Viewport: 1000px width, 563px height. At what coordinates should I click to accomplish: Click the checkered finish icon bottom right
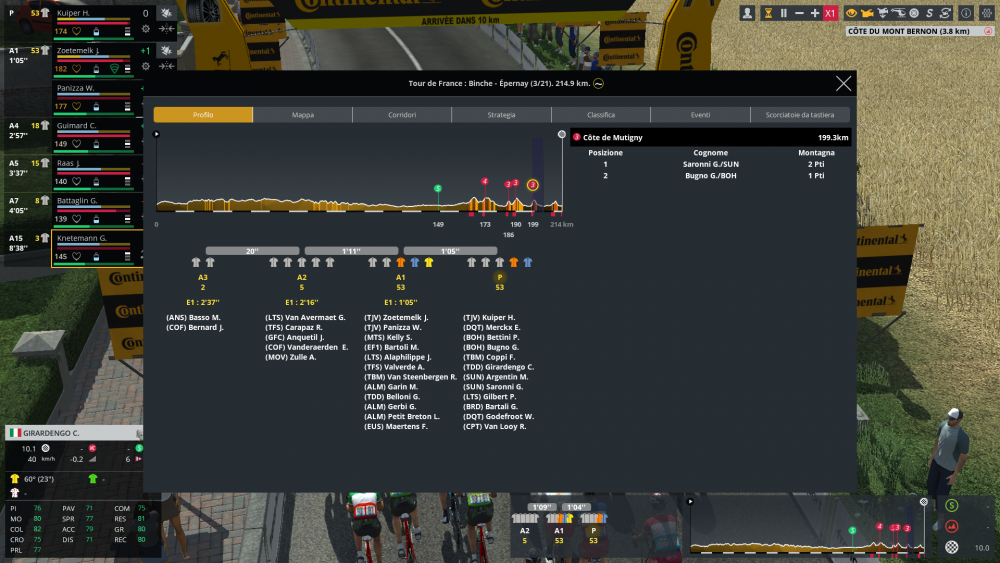[952, 547]
